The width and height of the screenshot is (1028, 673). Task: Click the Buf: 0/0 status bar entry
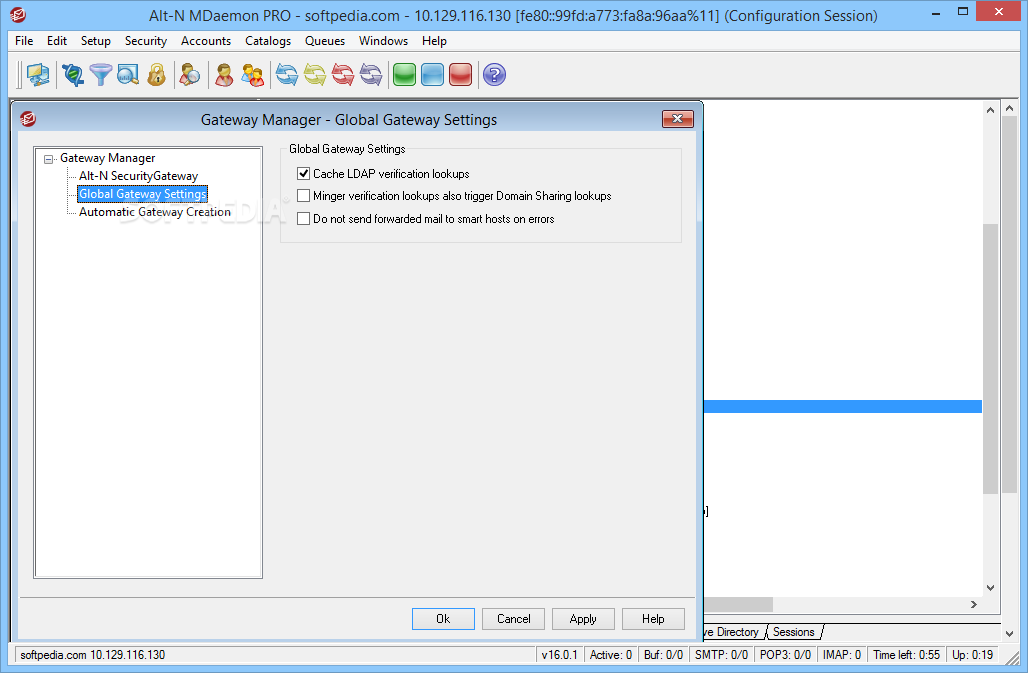click(x=663, y=655)
